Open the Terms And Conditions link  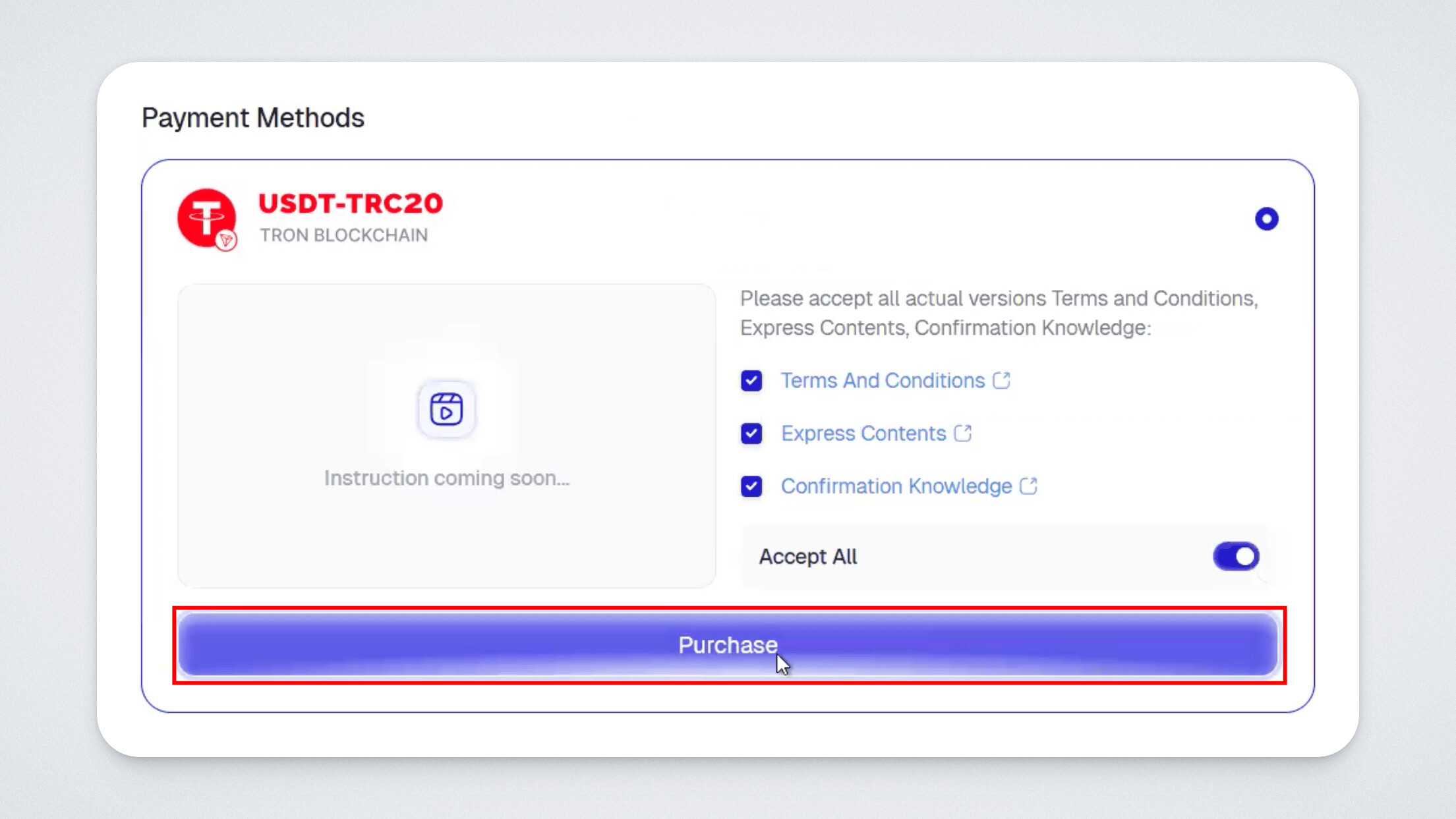point(882,381)
